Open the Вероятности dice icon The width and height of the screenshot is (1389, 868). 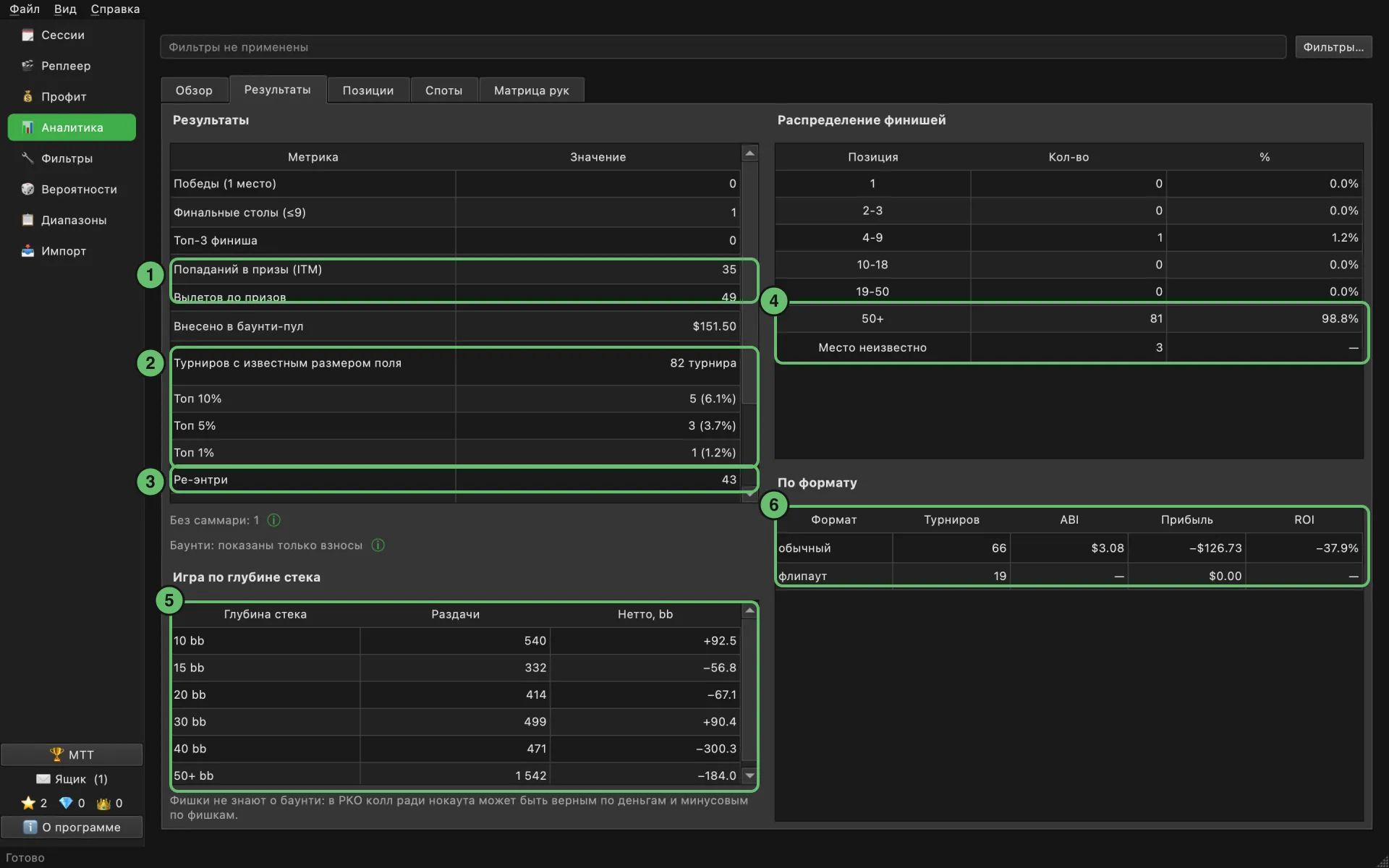tap(27, 190)
